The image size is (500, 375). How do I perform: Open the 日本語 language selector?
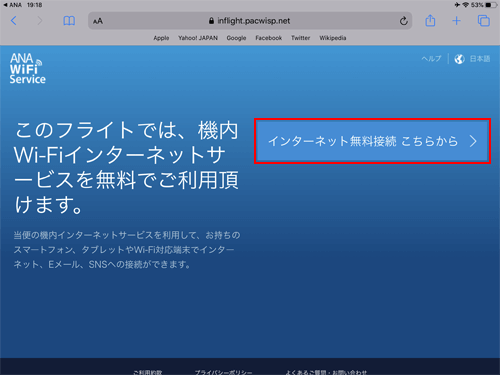(480, 59)
